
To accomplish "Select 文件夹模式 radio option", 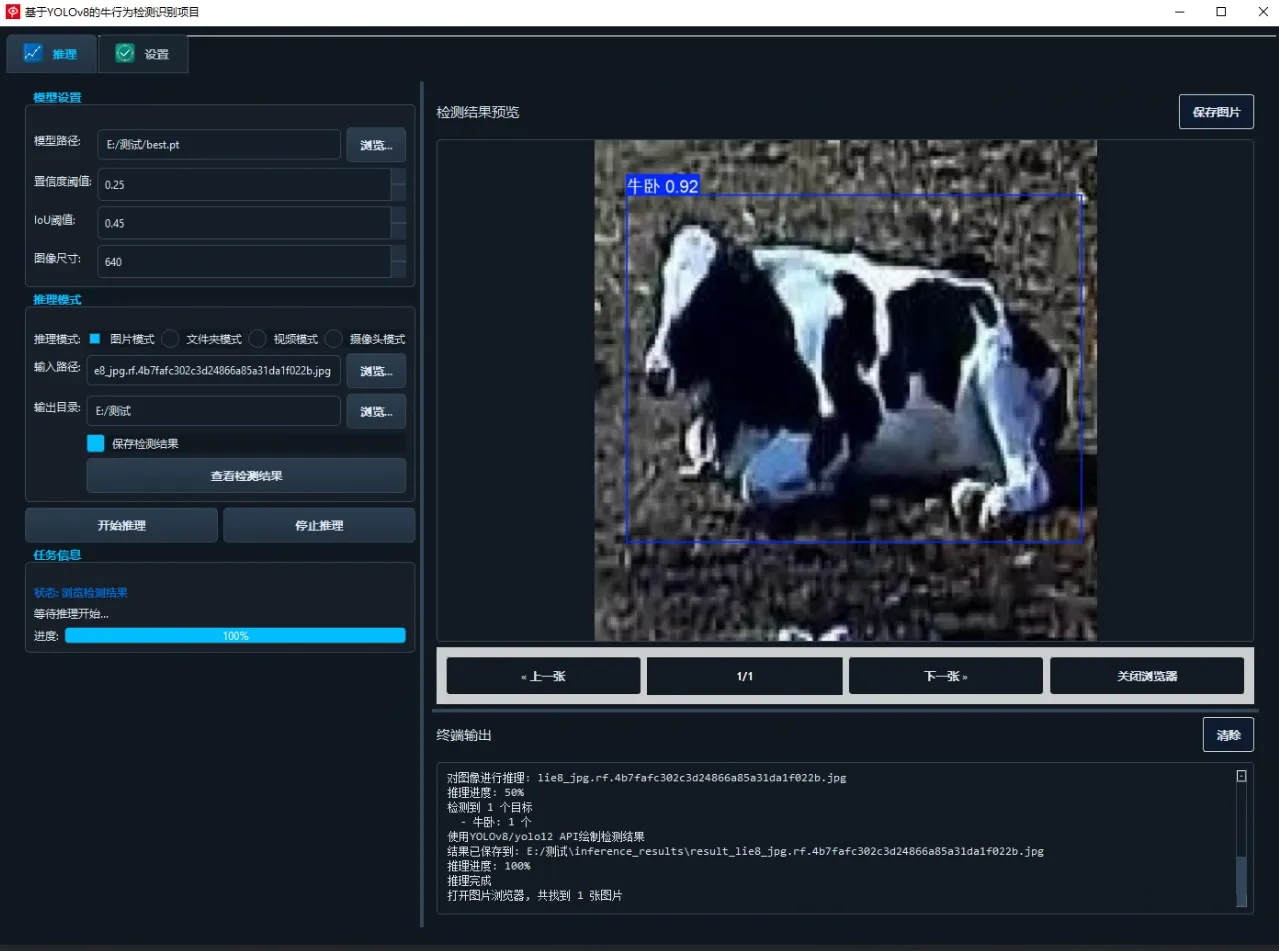I will point(171,339).
